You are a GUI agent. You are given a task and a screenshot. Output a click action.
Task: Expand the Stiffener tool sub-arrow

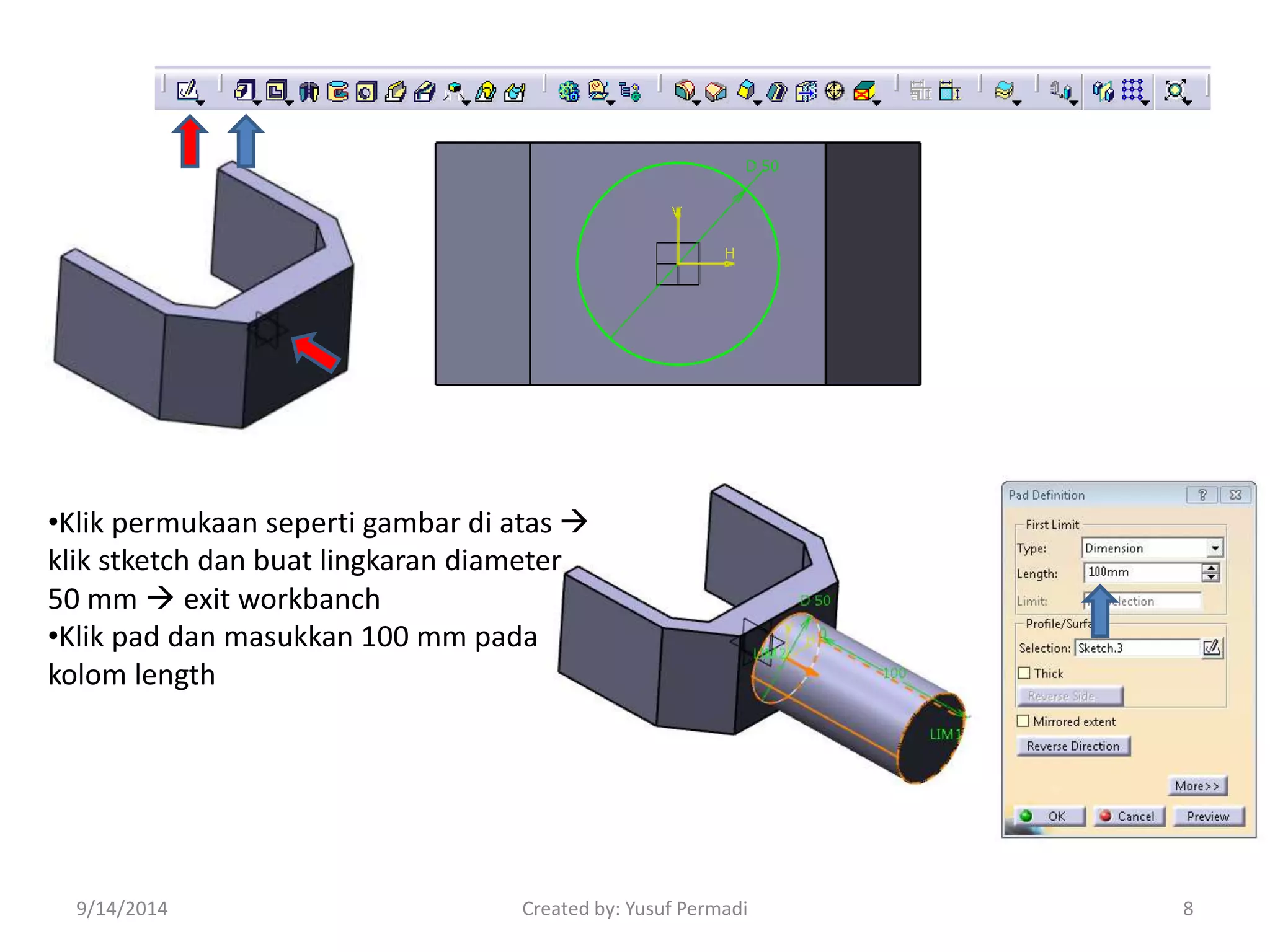pos(466,103)
